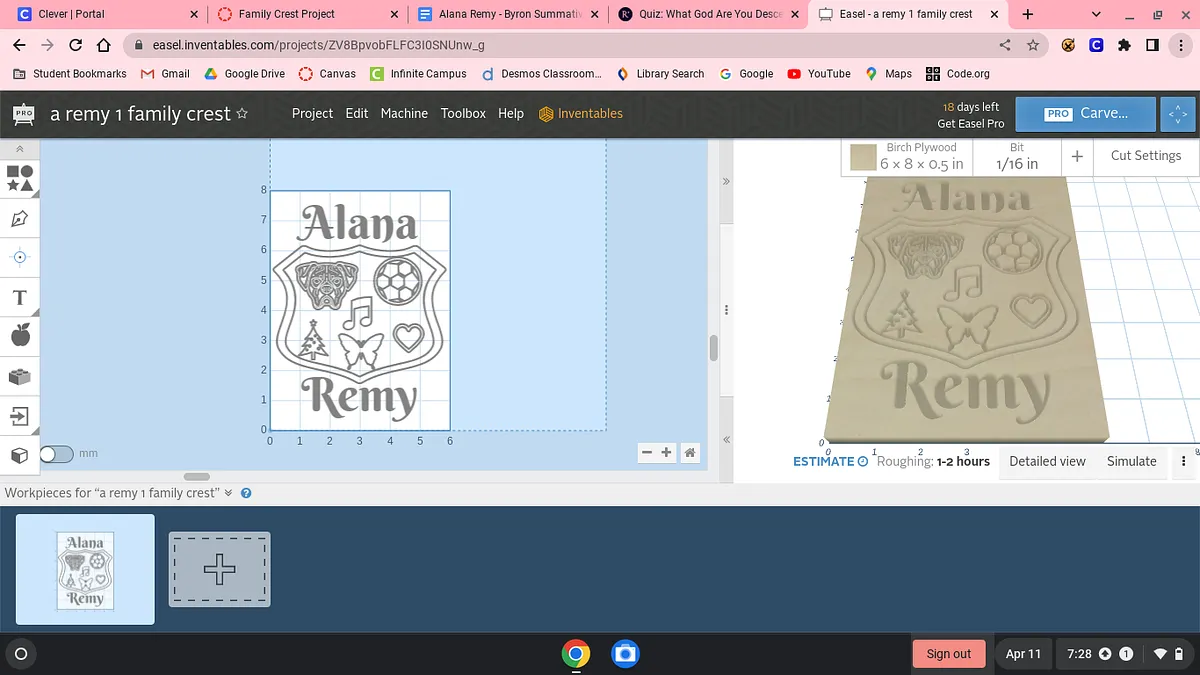The image size is (1200, 675).
Task: Click the Sign out button
Action: (x=948, y=654)
